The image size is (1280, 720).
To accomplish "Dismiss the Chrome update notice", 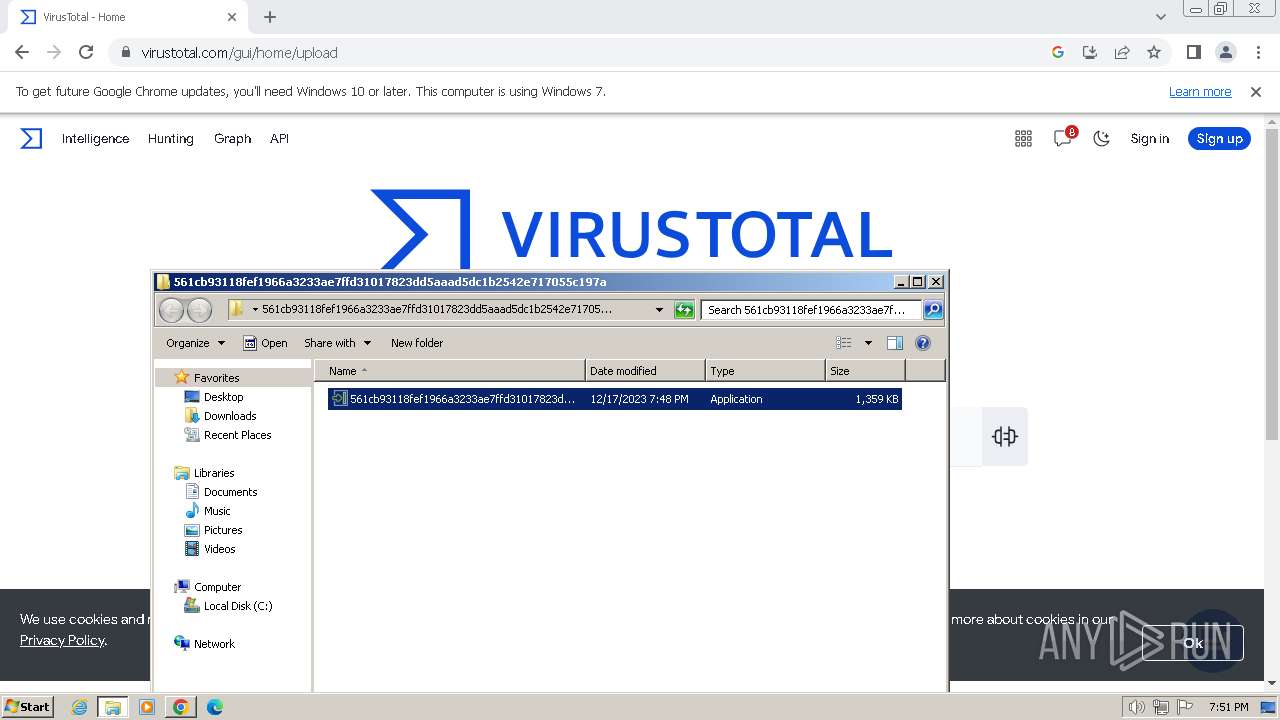I will pyautogui.click(x=1256, y=91).
